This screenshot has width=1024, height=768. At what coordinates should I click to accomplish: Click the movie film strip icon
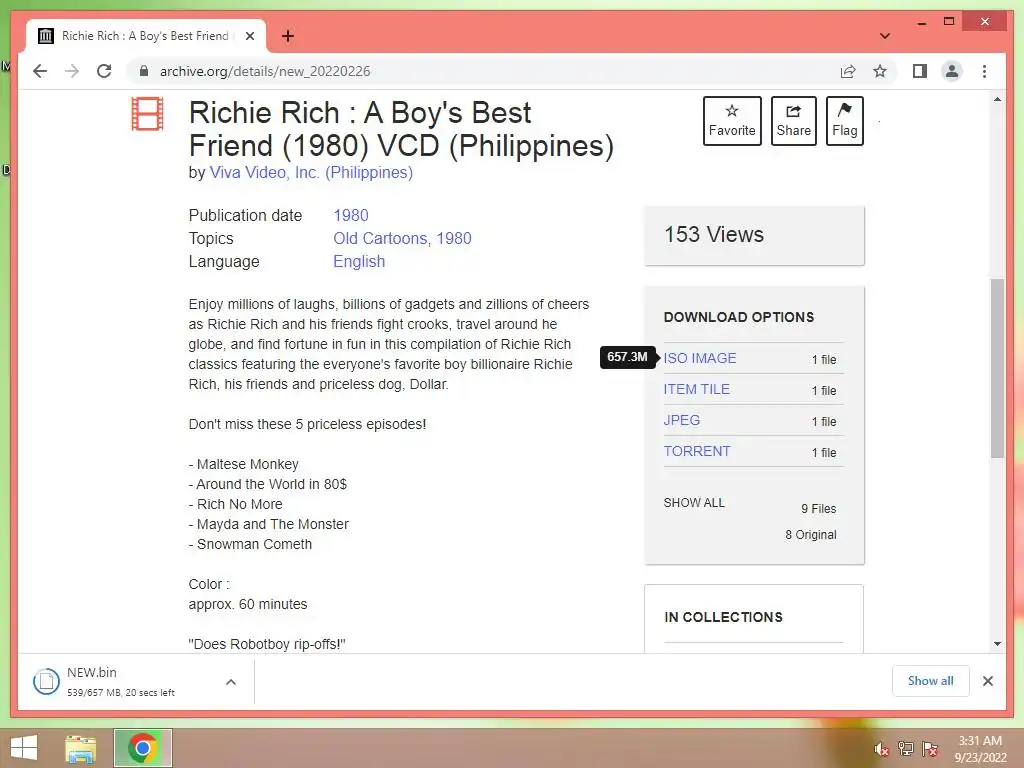point(147,114)
